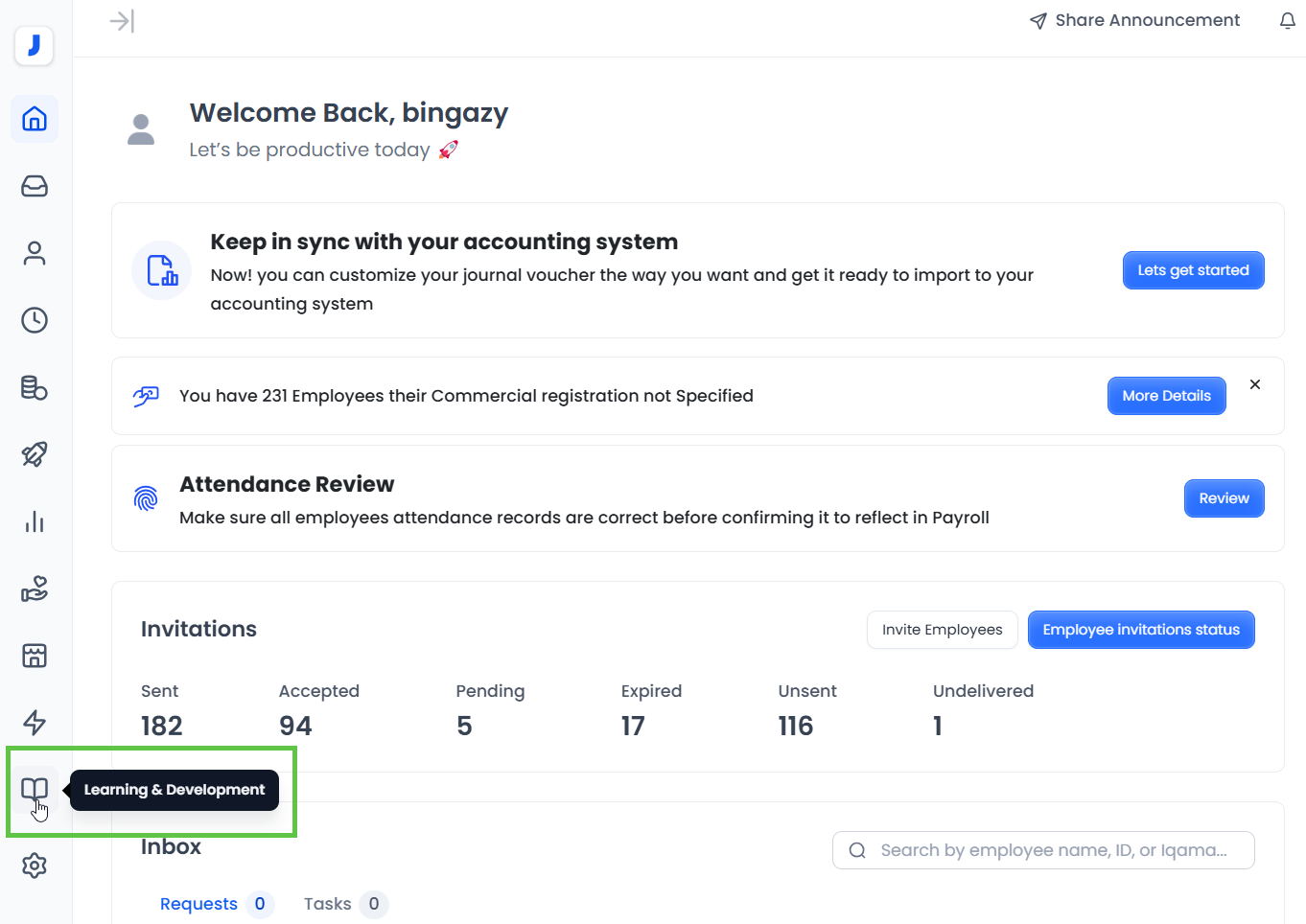Screen dimensions: 1306x924
Task: Open the settings gear icon
Action: click(35, 866)
